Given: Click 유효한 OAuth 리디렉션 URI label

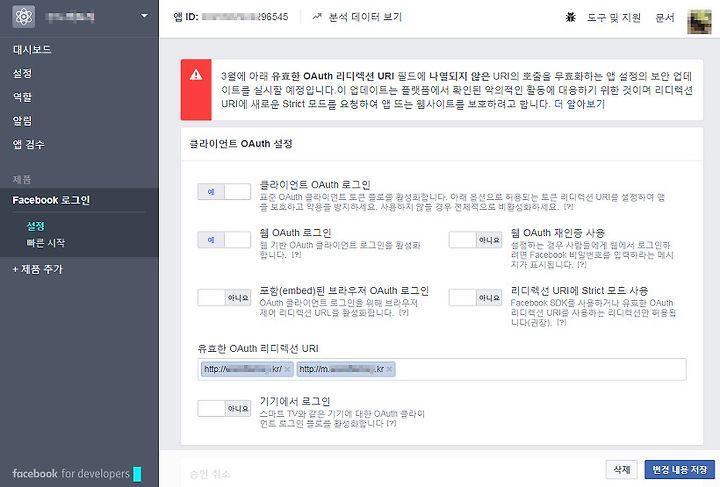Looking at the screenshot, I should pyautogui.click(x=258, y=348).
